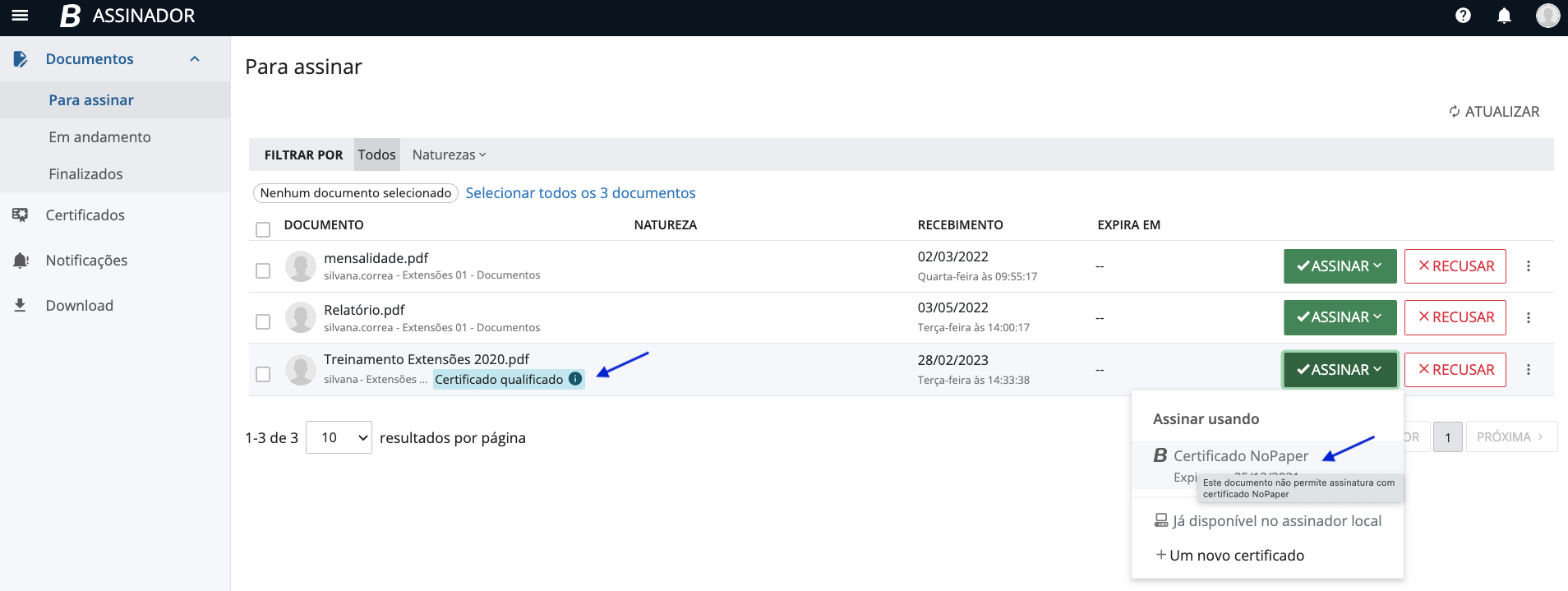This screenshot has width=1568, height=591.
Task: Open more options for Treinamento Extensões 2020.pdf
Action: tap(1529, 370)
